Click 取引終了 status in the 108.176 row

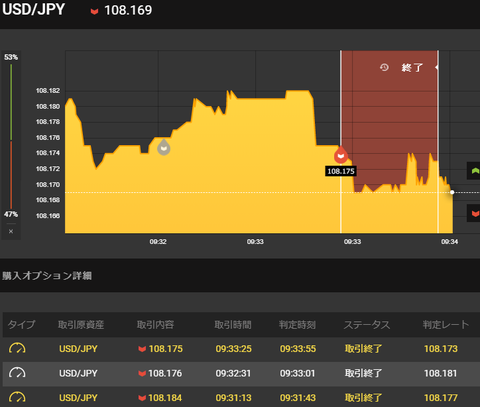point(363,373)
